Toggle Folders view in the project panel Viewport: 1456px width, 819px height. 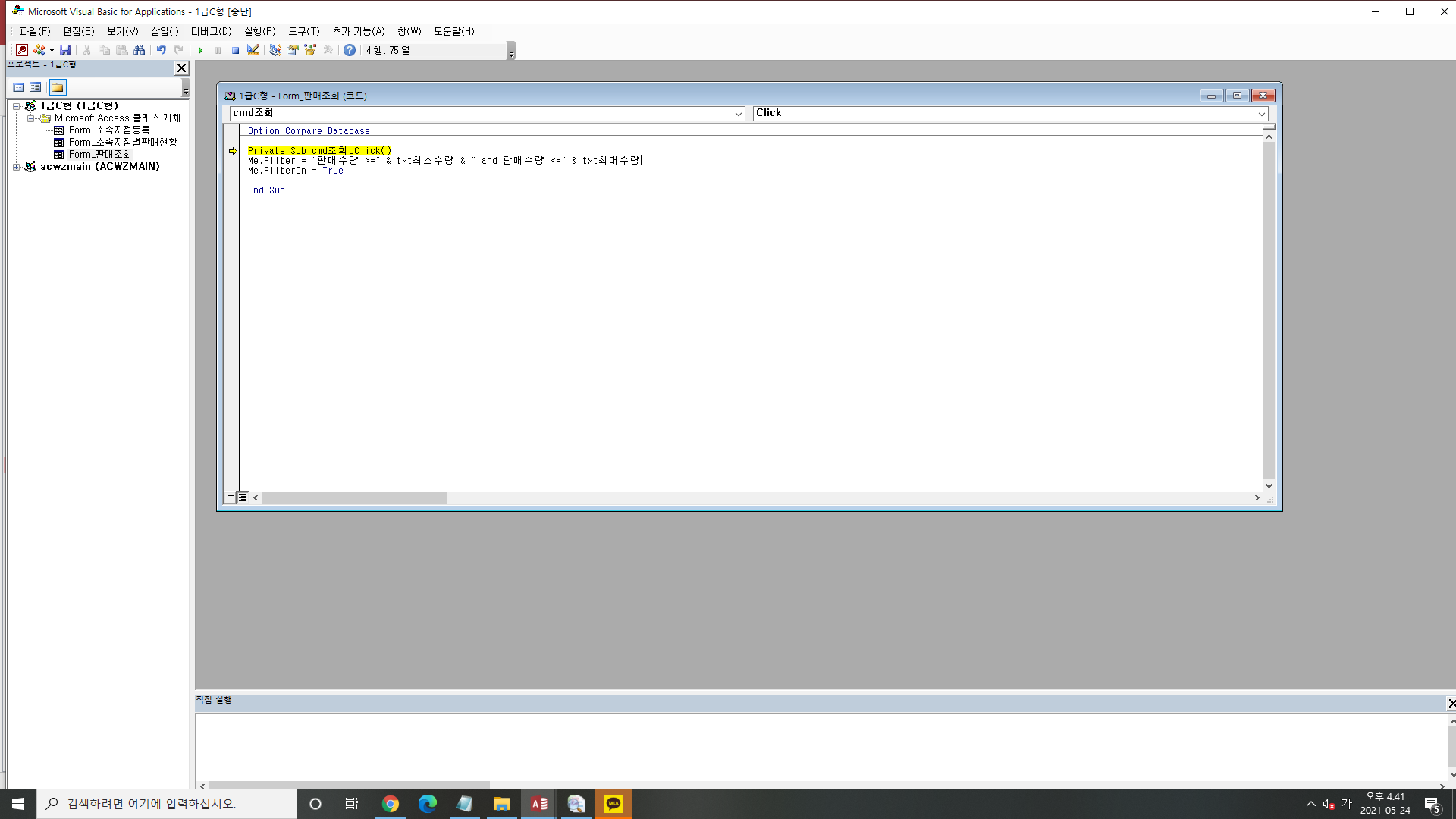coord(58,87)
